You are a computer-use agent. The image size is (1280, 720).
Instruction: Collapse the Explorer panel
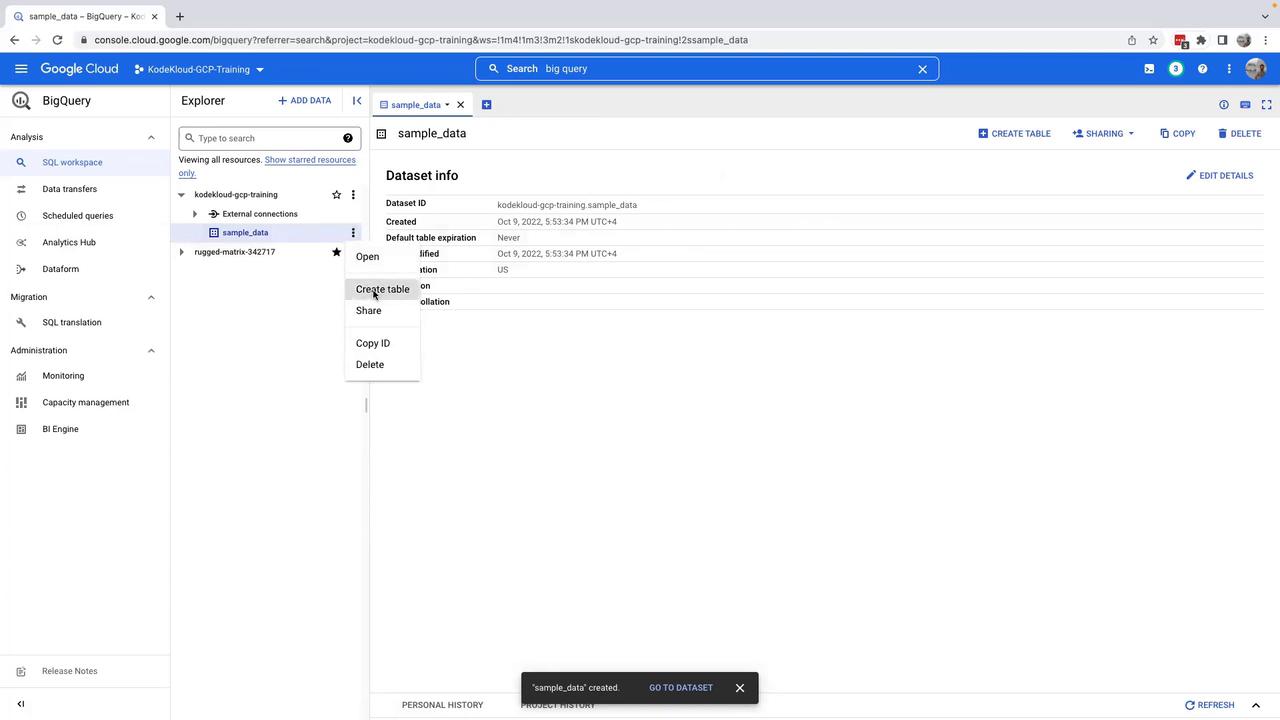[357, 101]
